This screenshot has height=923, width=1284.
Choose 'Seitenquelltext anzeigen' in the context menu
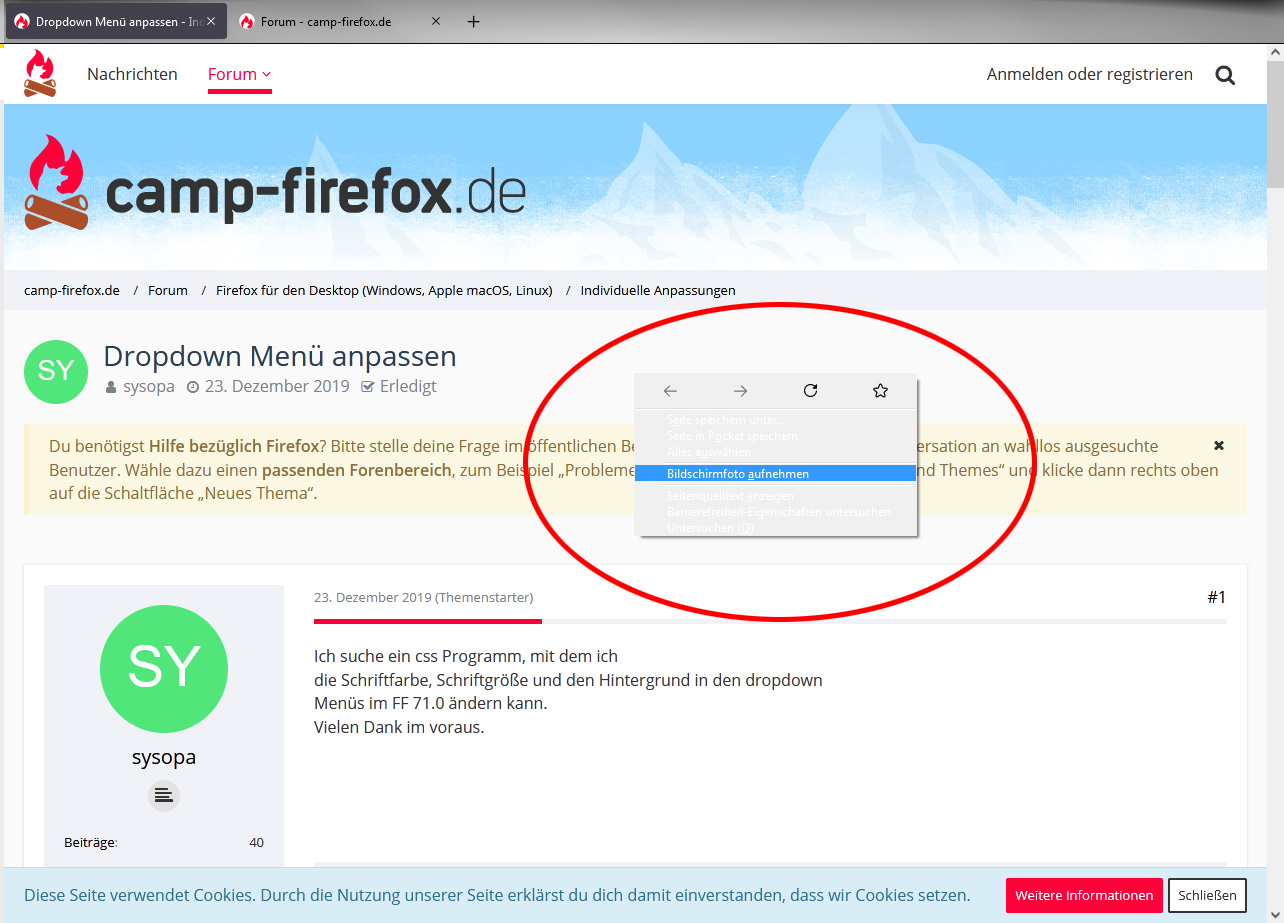pyautogui.click(x=776, y=496)
